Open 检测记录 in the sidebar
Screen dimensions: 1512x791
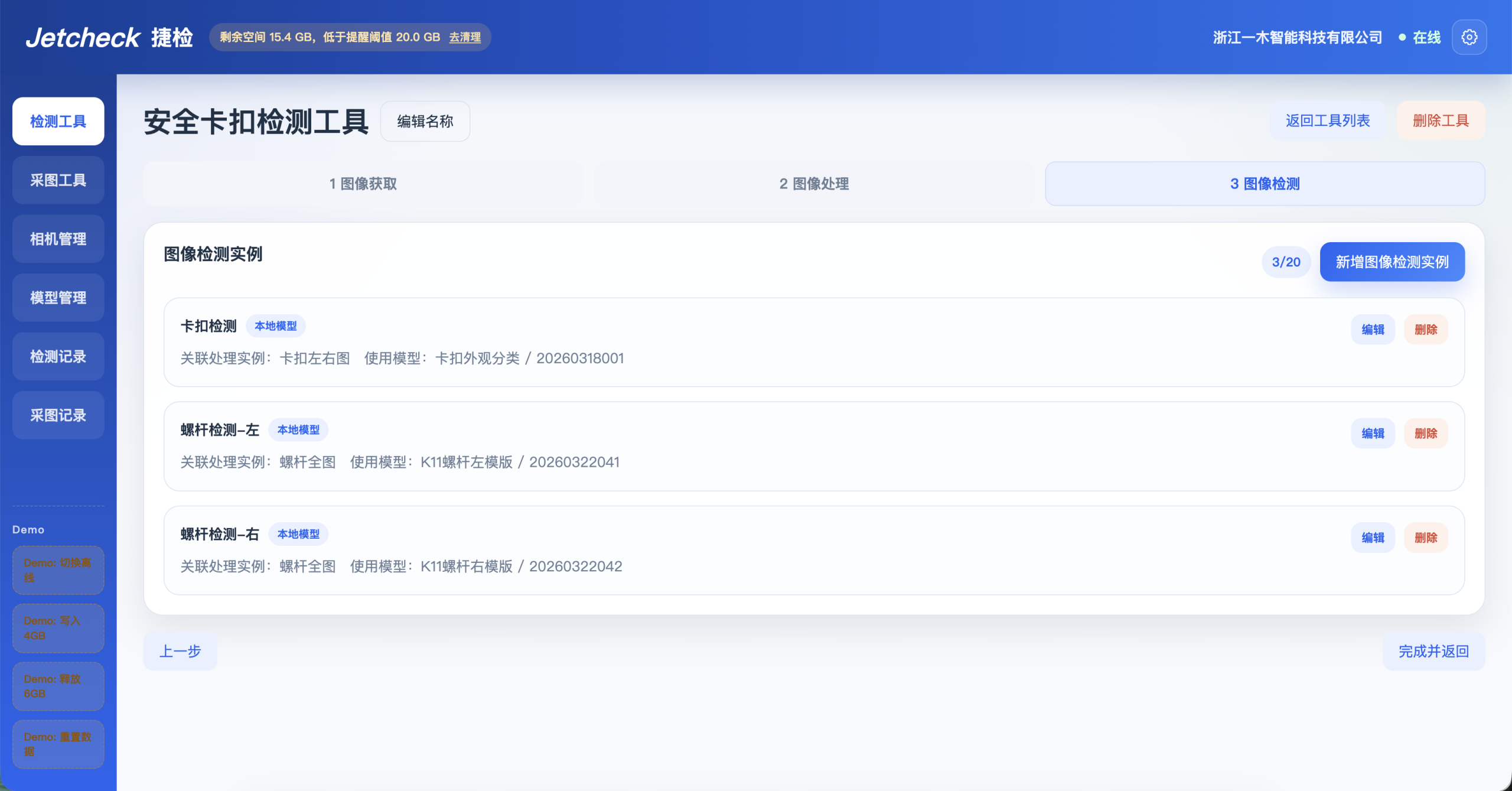coord(58,356)
